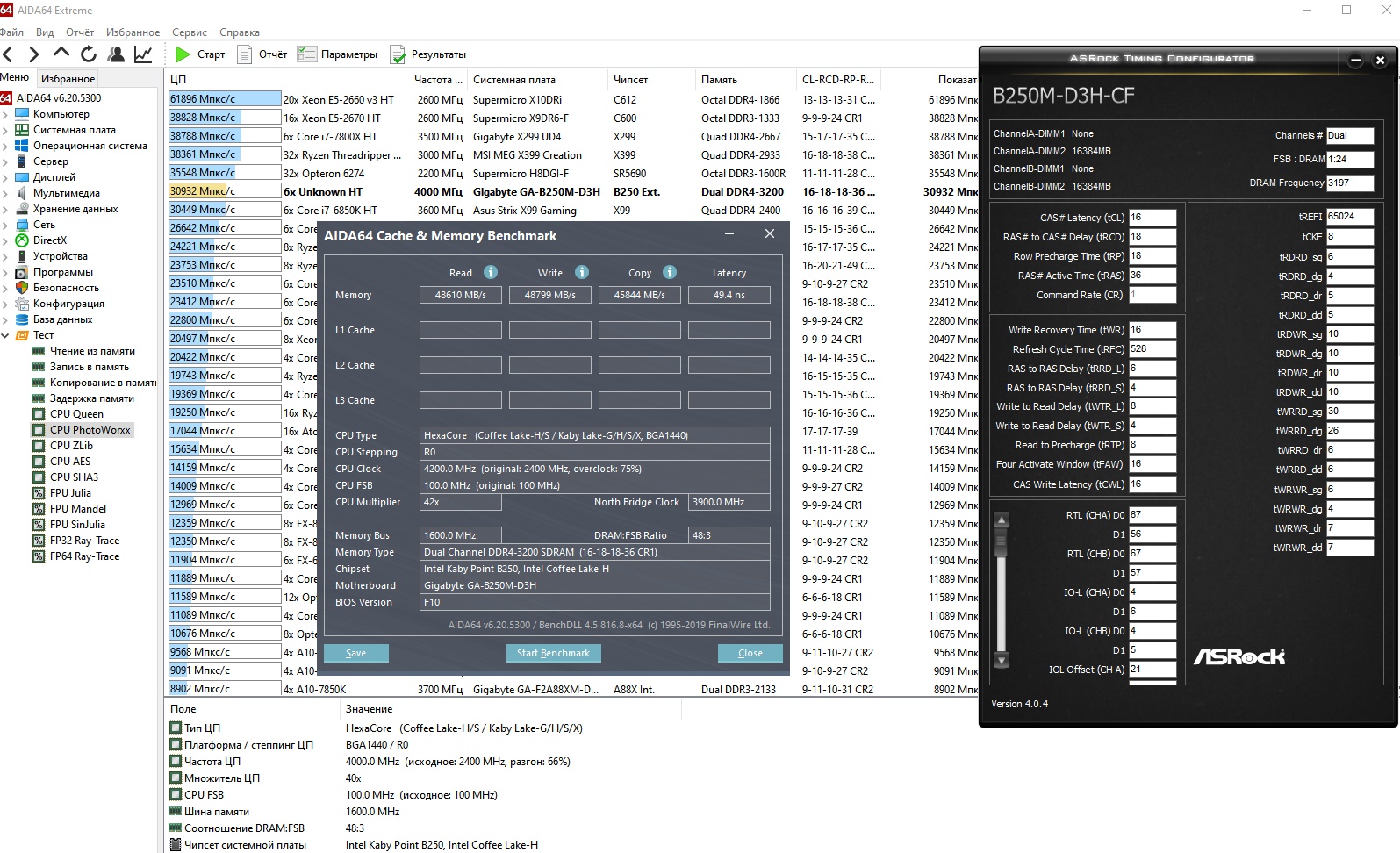This screenshot has height=853, width=1400.
Task: Click the CPU Queen test icon
Action: tap(39, 414)
